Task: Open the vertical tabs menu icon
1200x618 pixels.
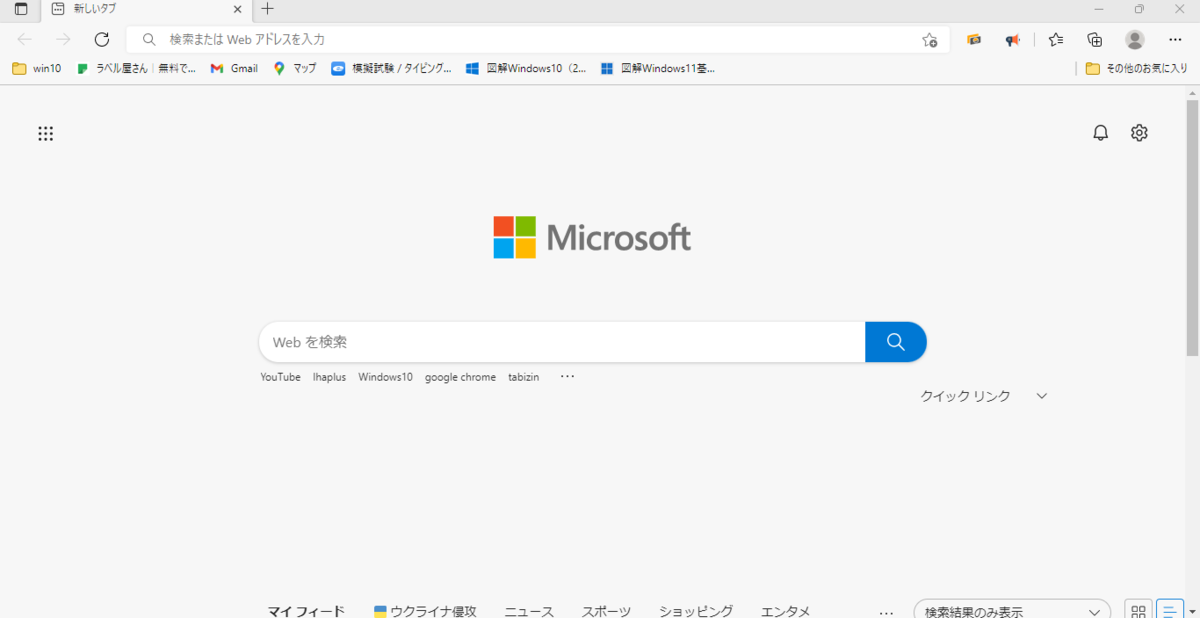Action: click(21, 9)
